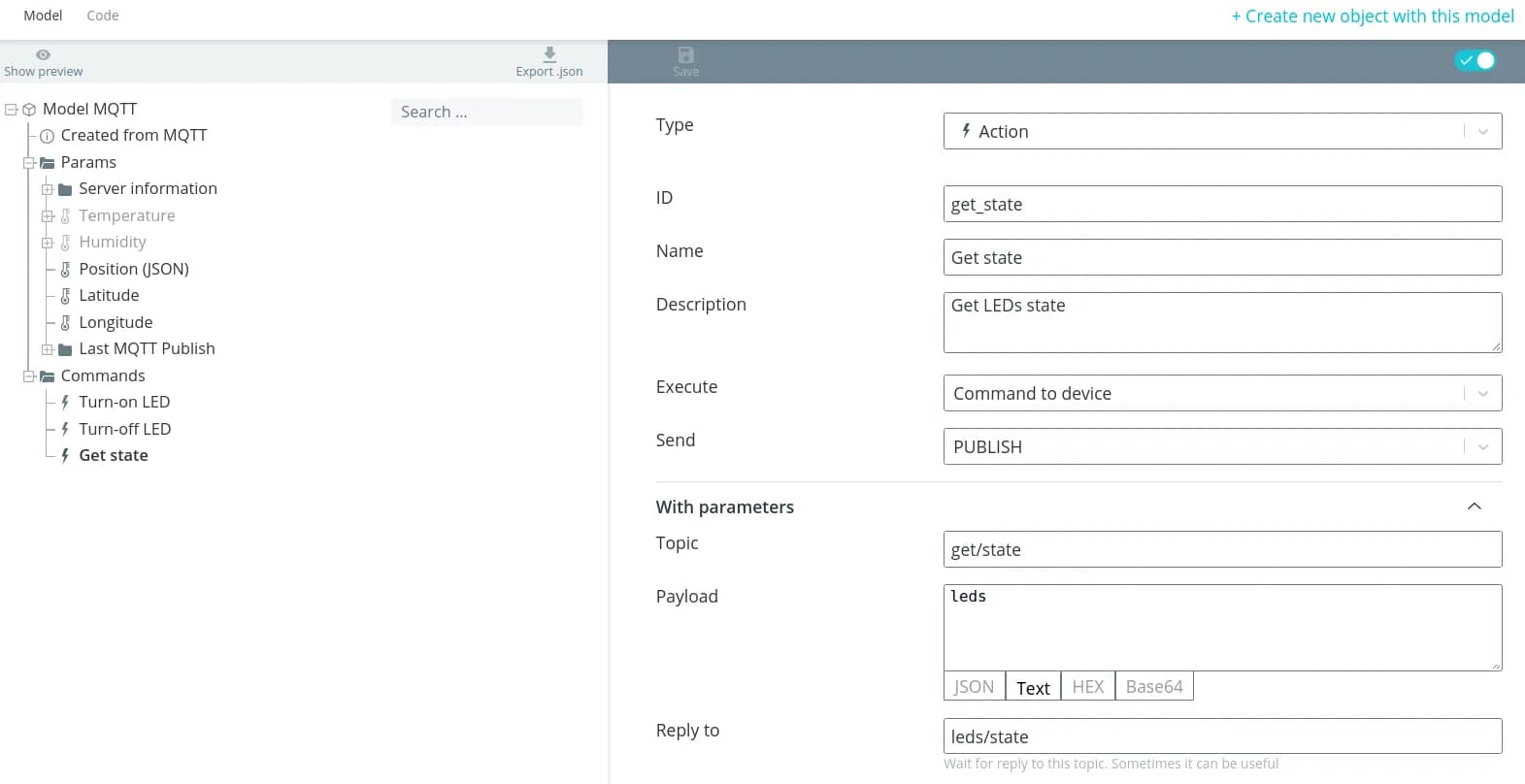This screenshot has height=784, width=1525.
Task: Switch to the Code tab
Action: click(x=103, y=16)
